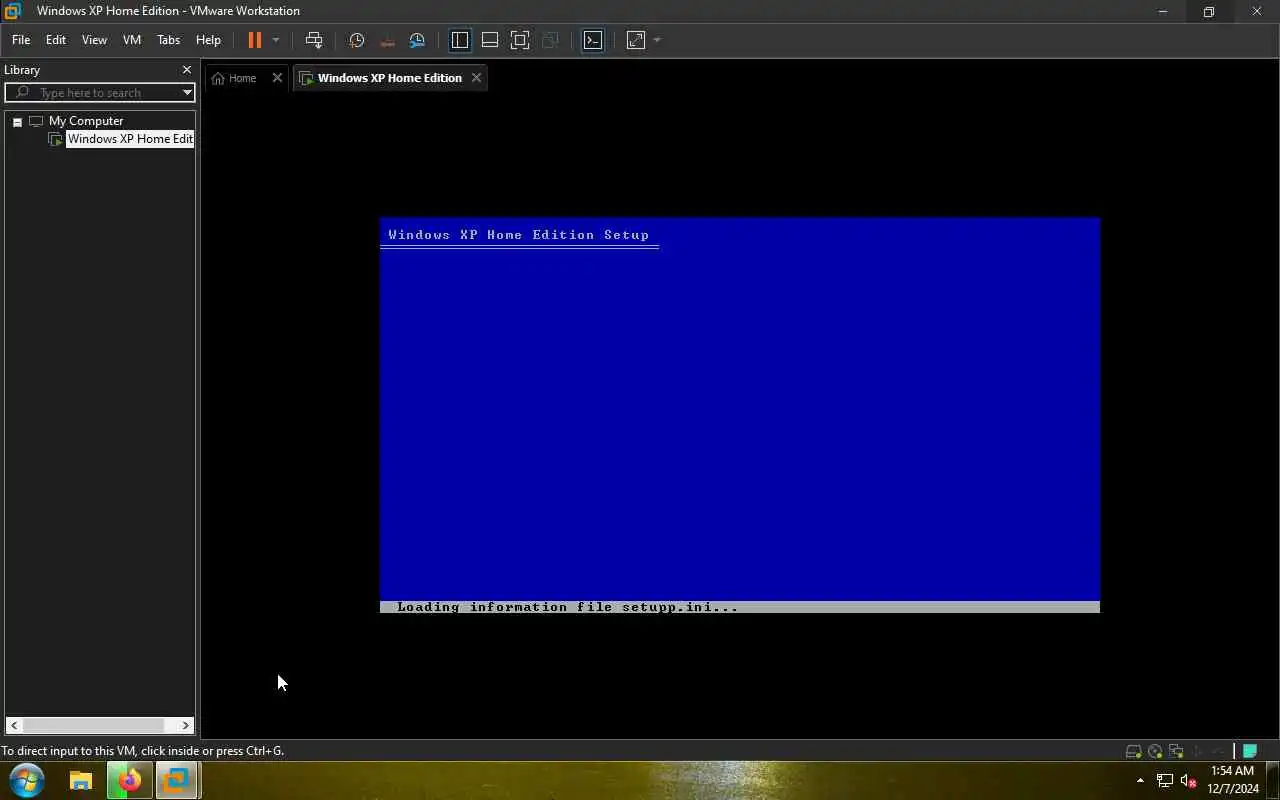
Task: Open the snapshot manager
Action: pos(417,40)
